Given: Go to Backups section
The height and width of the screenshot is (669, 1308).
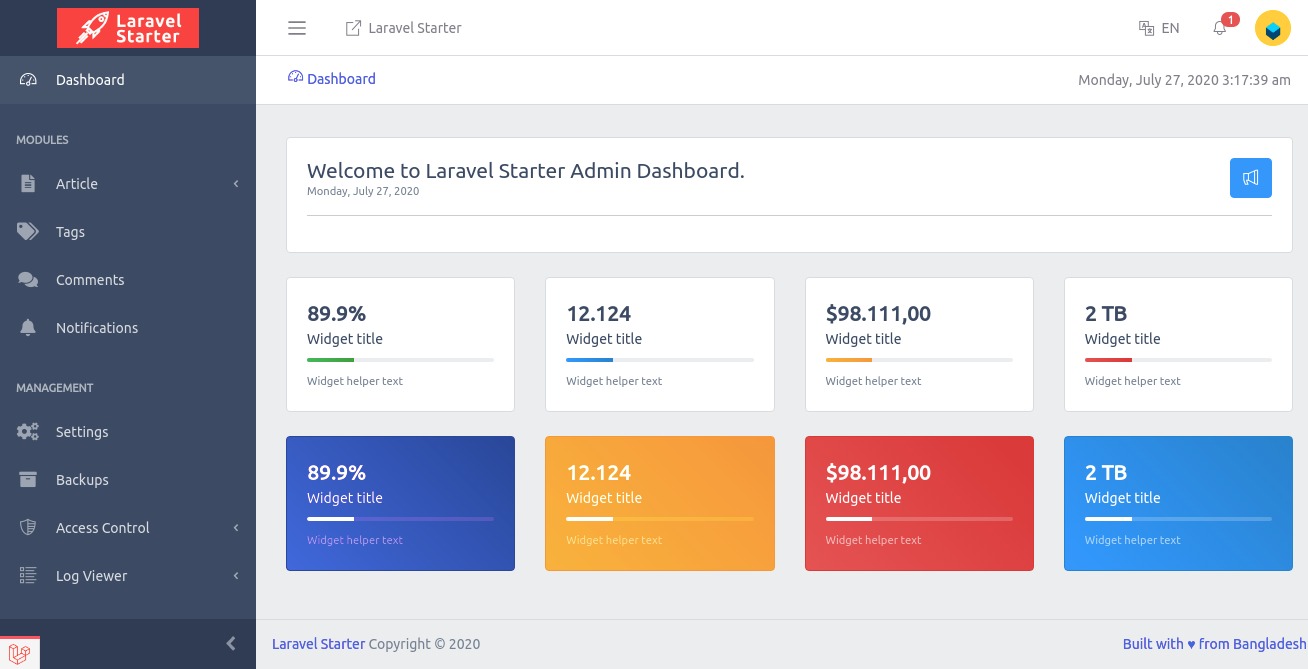Looking at the screenshot, I should click(x=128, y=480).
